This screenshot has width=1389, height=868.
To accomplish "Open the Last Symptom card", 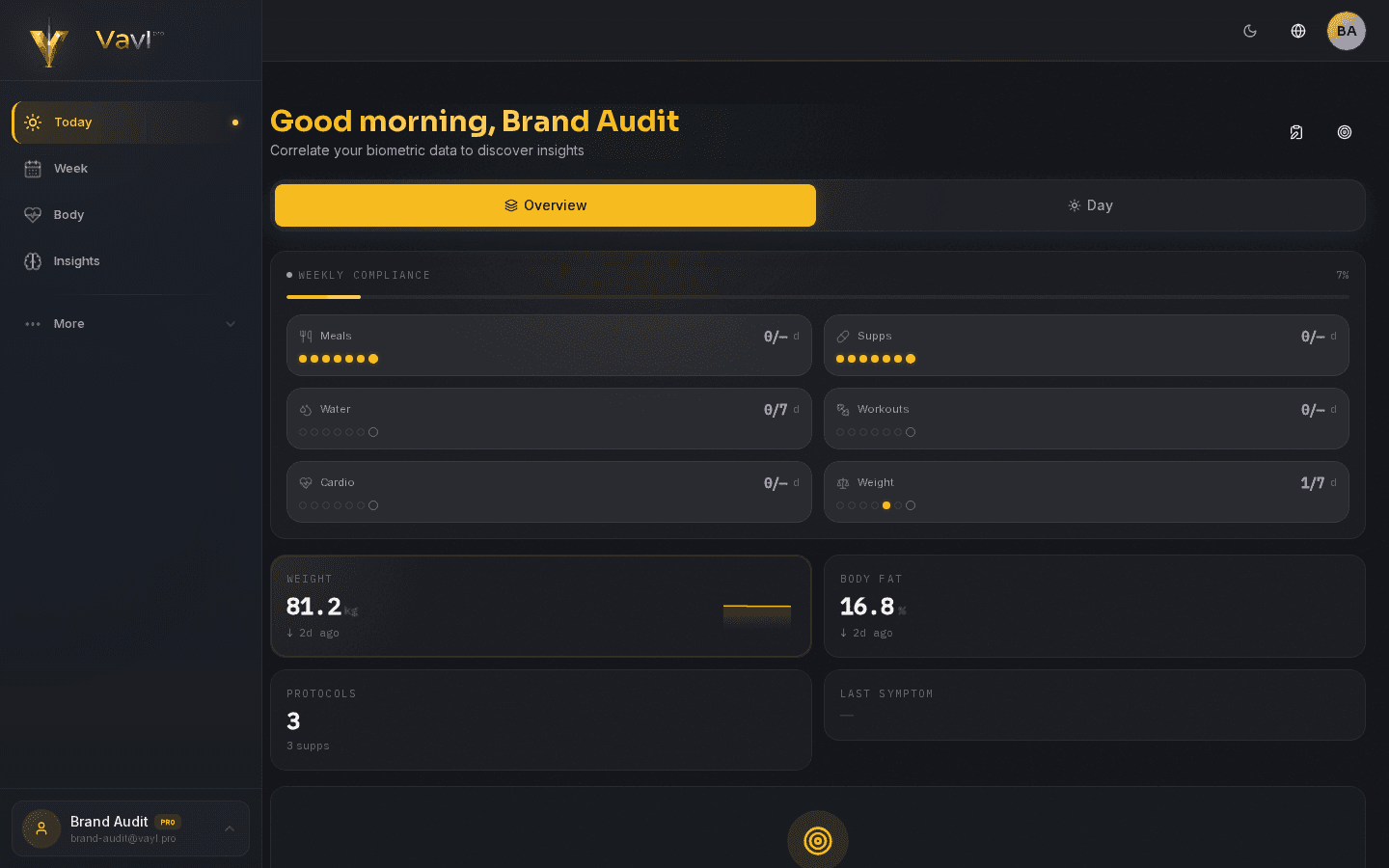I will click(x=1095, y=705).
